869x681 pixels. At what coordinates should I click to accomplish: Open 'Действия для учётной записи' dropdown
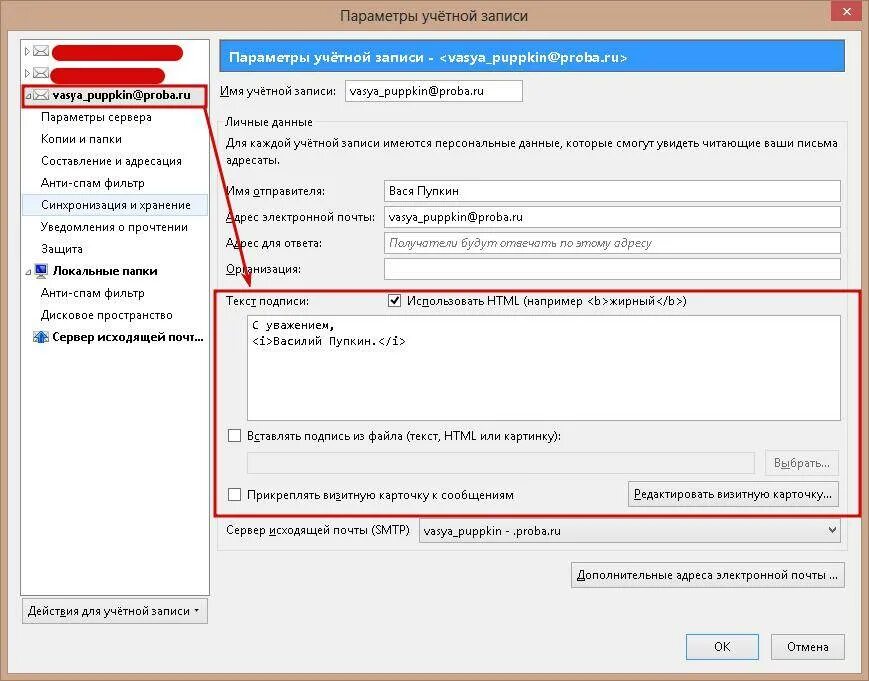click(115, 611)
